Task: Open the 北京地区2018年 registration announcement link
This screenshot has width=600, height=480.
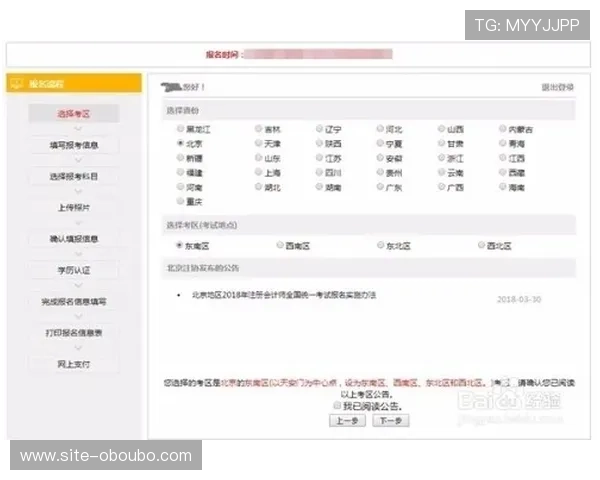Action: tap(284, 295)
